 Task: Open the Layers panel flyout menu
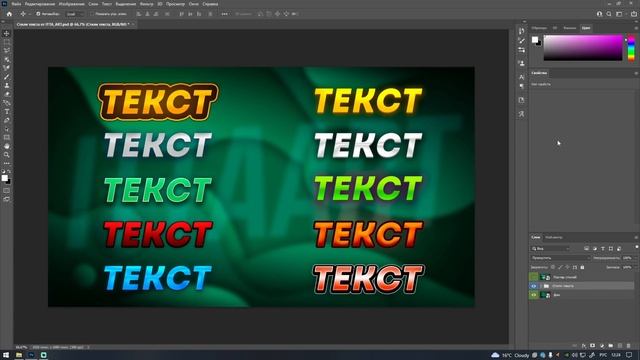636,237
